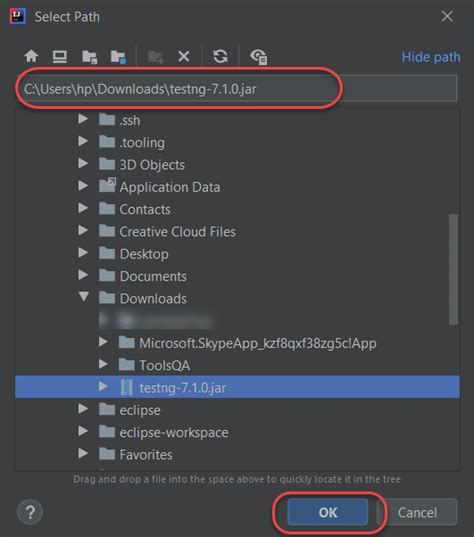Click the path text field
Viewport: 474px width, 537px height.
[x=236, y=89]
